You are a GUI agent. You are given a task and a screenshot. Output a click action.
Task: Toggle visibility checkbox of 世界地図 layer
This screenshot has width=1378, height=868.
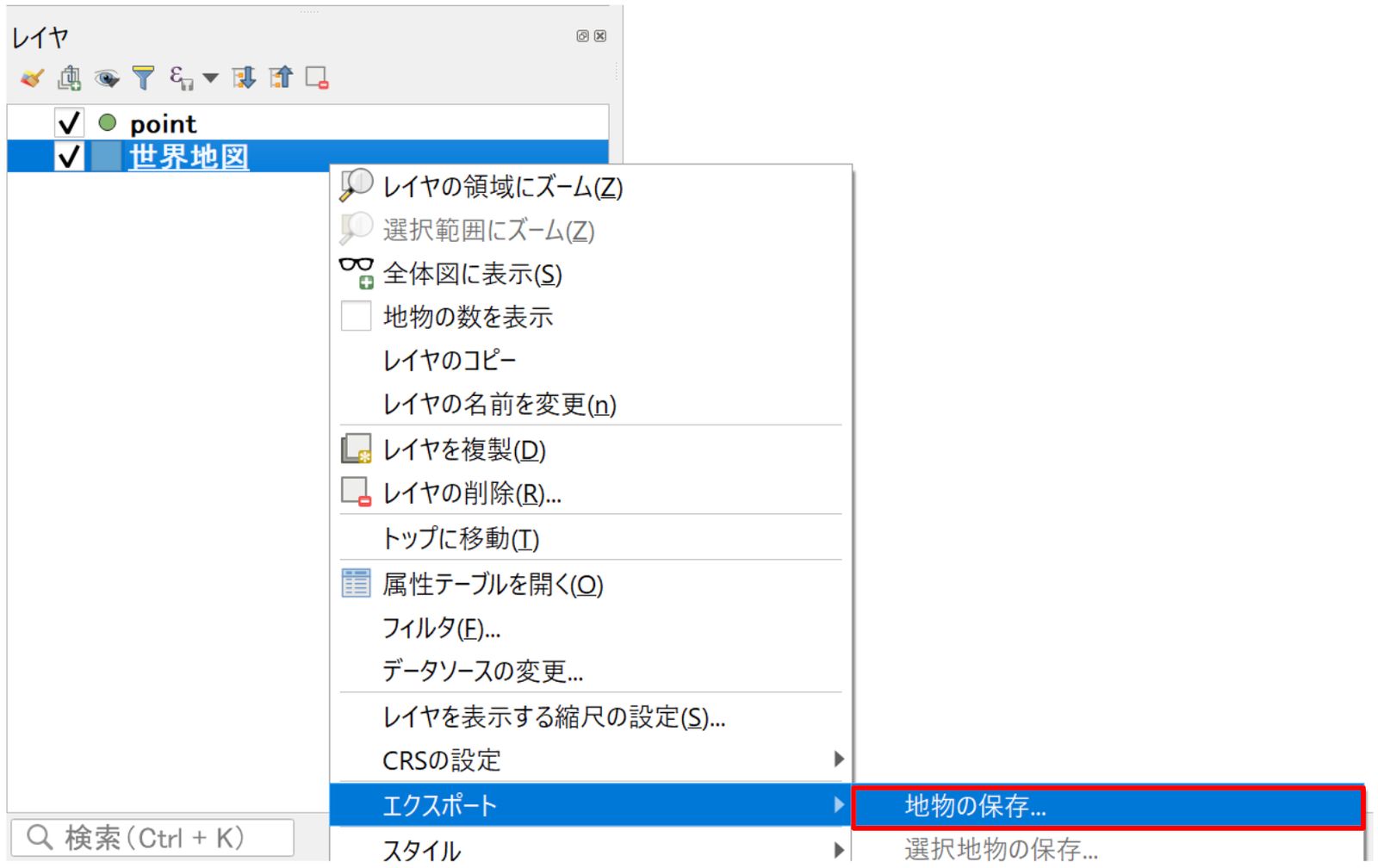coord(69,157)
